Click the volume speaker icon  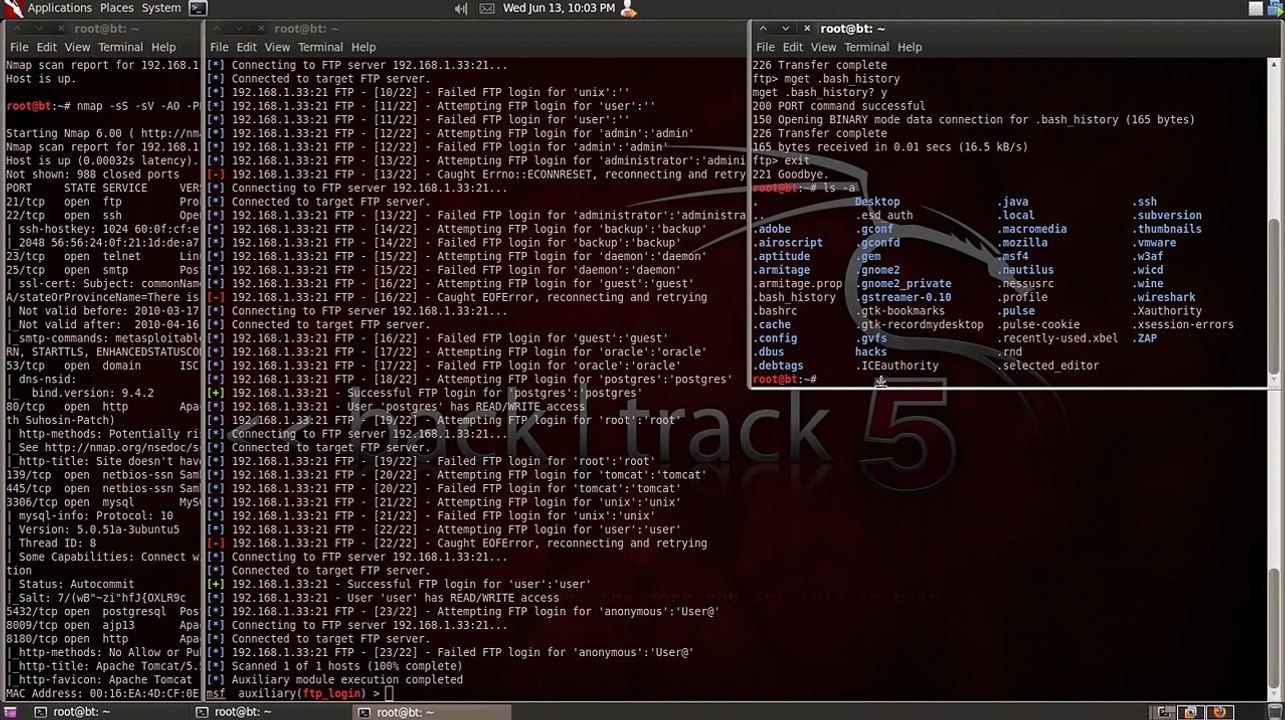pos(461,8)
